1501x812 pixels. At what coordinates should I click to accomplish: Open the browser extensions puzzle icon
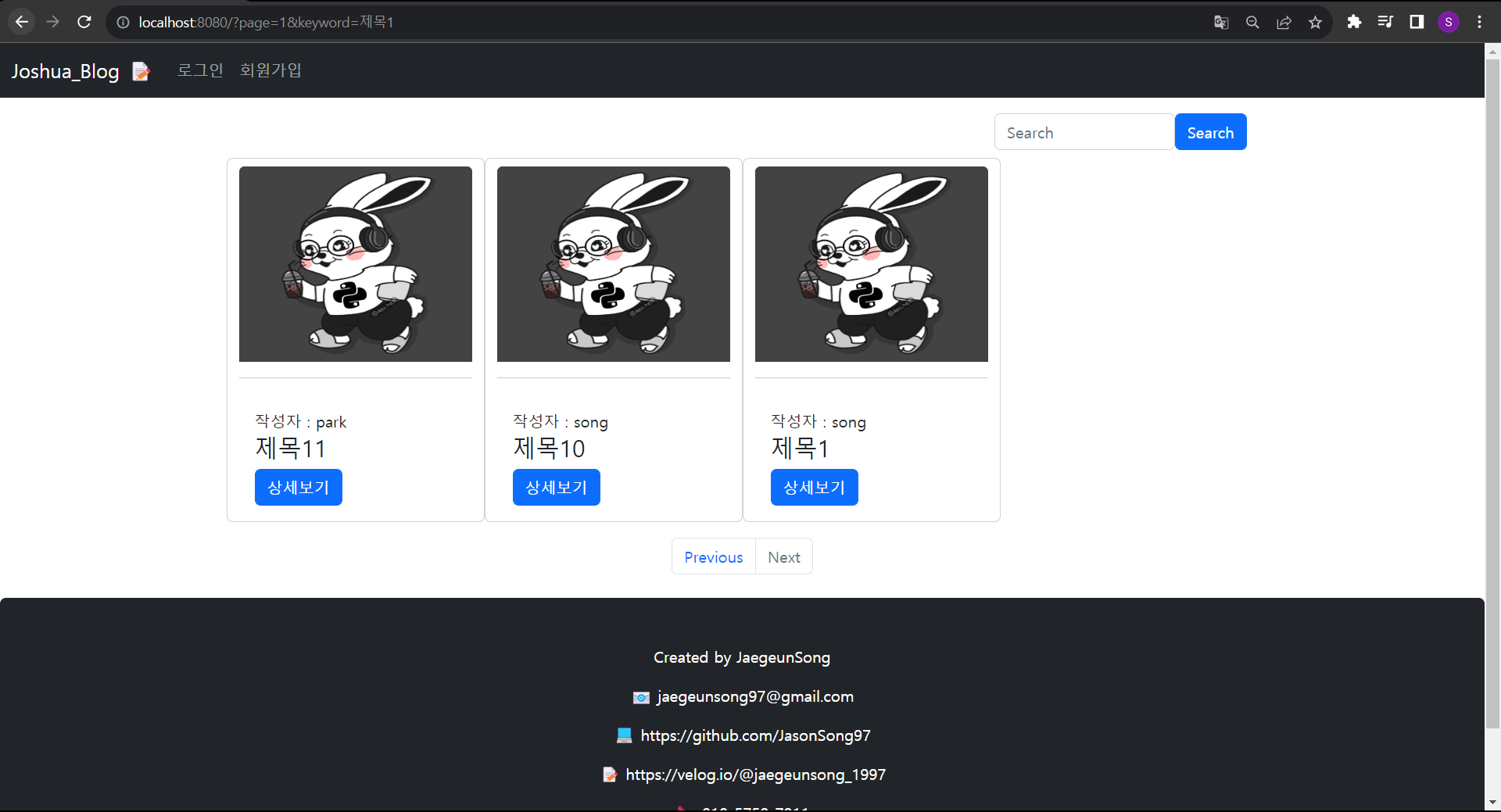tap(1354, 22)
